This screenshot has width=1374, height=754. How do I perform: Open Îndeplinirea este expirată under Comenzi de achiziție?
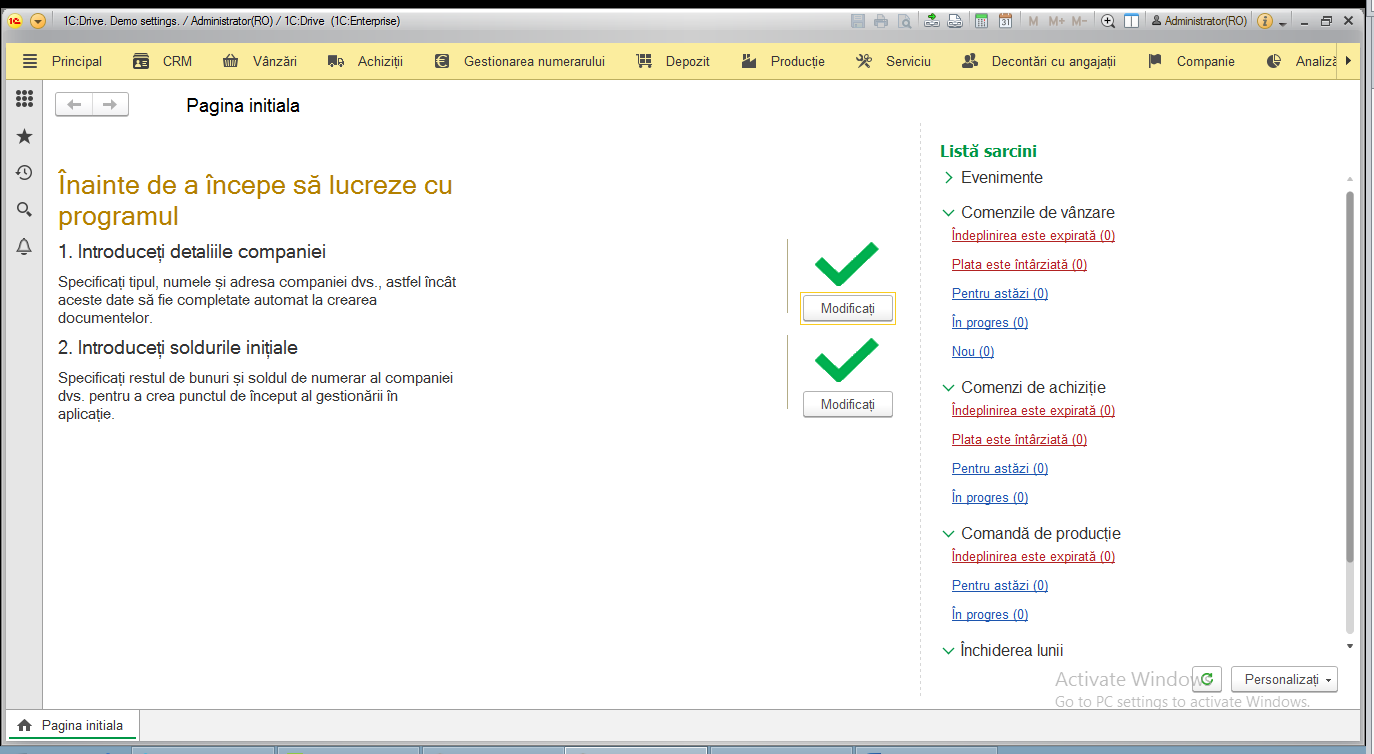pos(1033,411)
